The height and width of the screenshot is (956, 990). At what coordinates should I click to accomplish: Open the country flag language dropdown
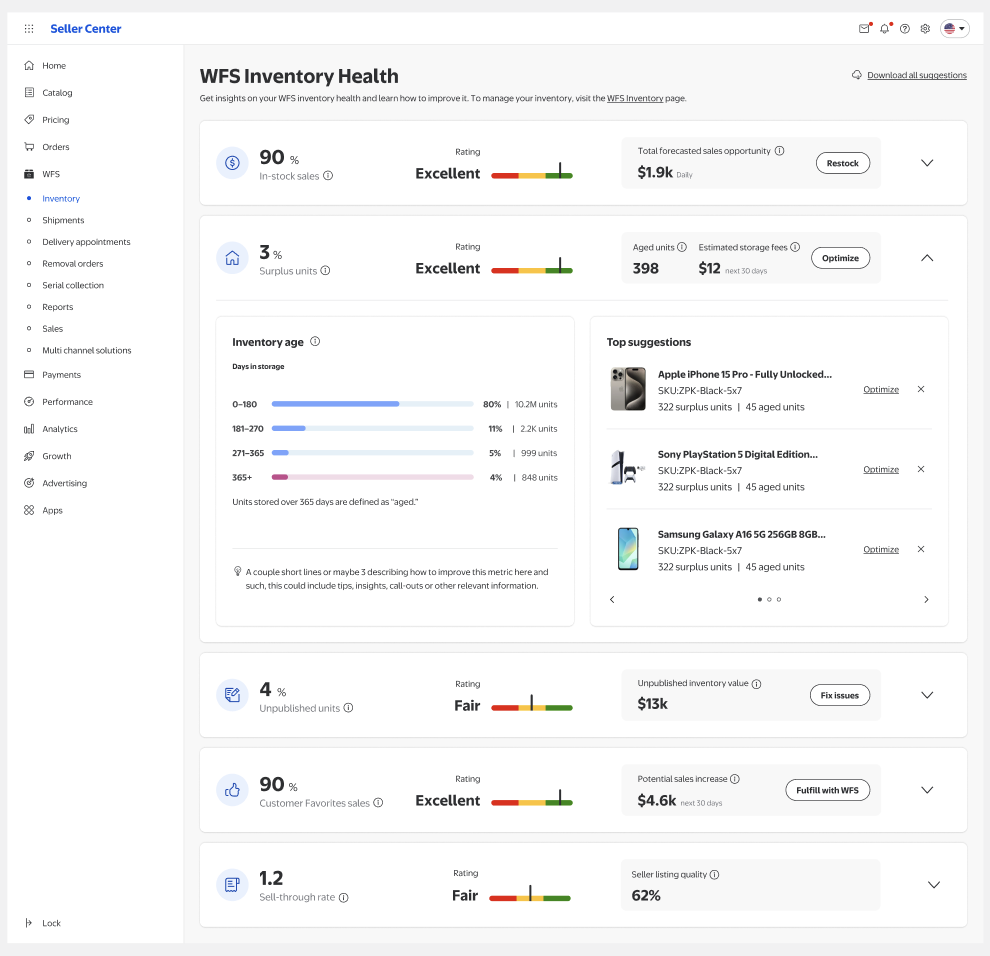(955, 29)
